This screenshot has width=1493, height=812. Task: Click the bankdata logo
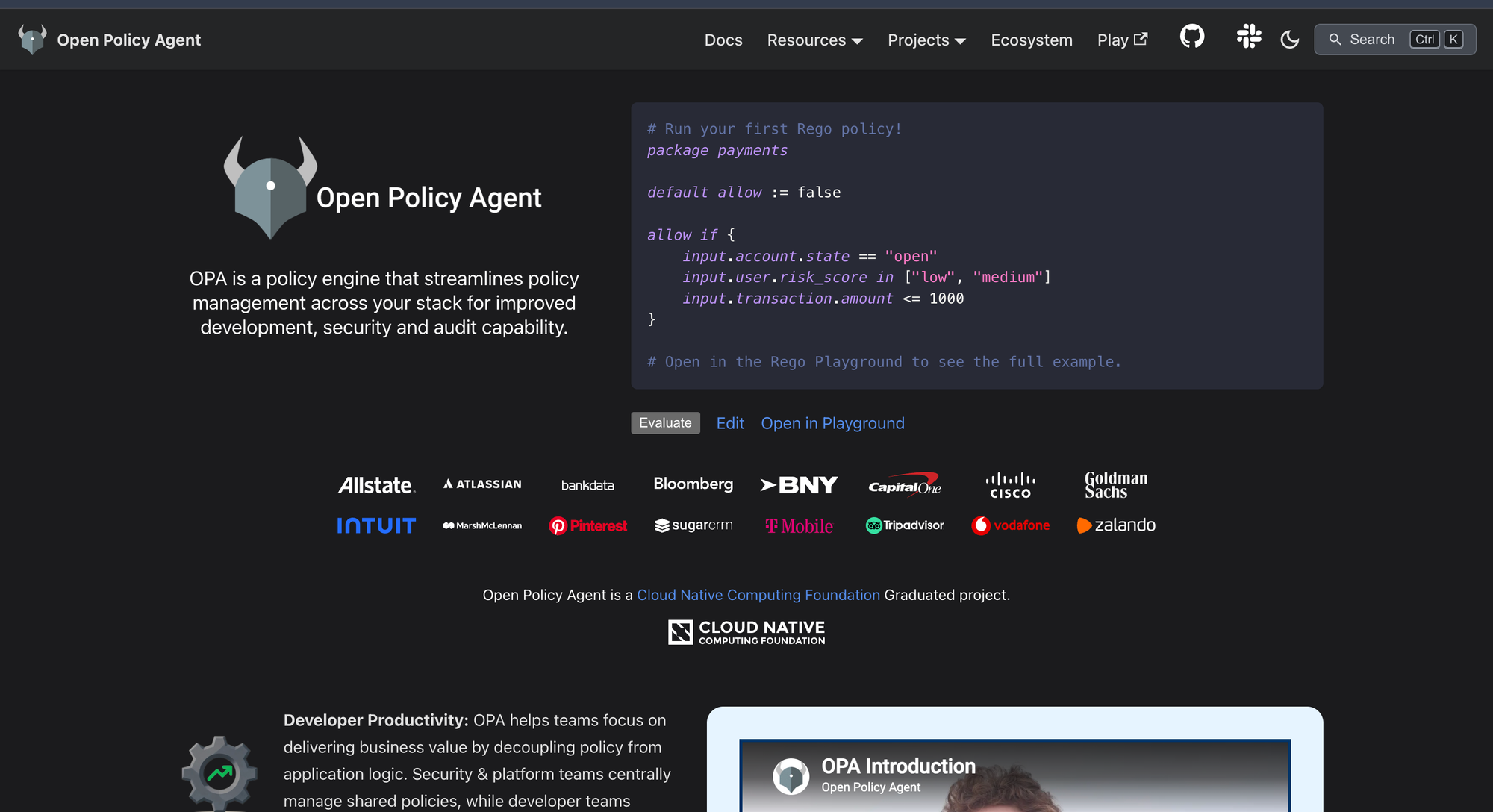587,485
